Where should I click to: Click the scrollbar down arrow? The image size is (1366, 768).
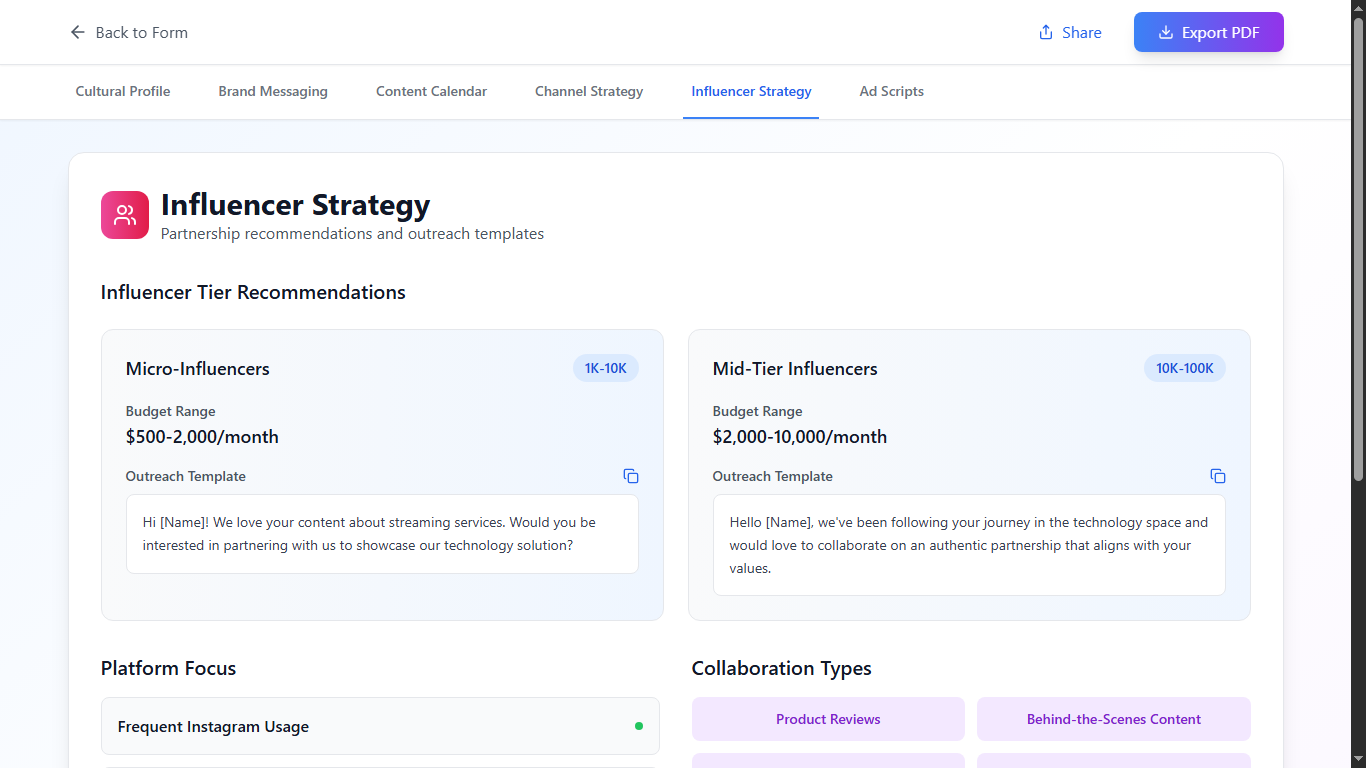point(1358,759)
